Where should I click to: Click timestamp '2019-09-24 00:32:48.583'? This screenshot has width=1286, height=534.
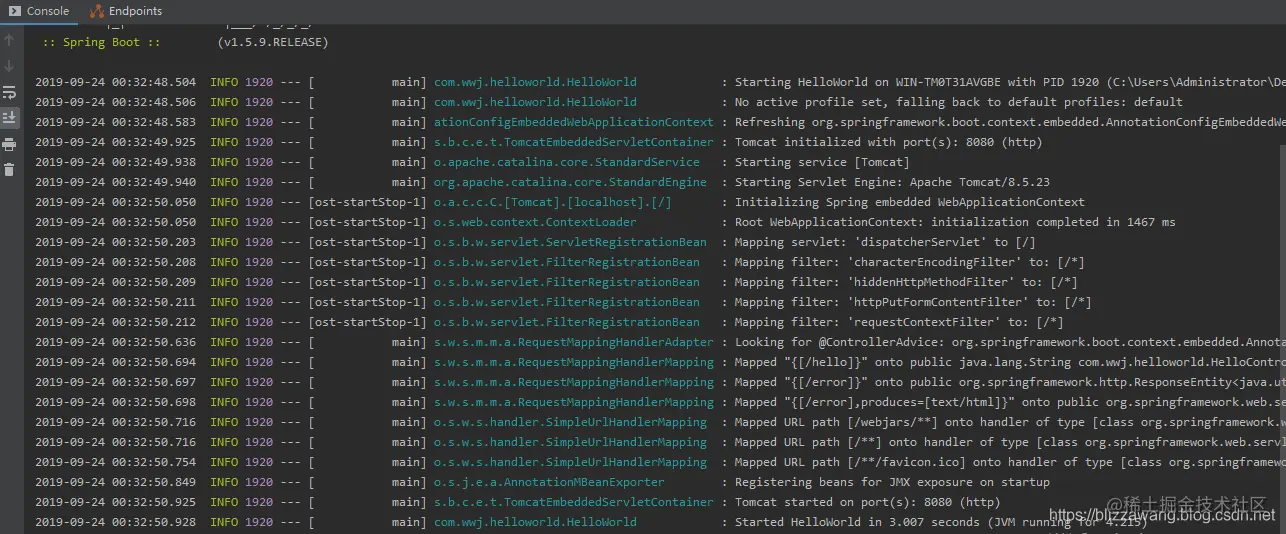coord(115,122)
